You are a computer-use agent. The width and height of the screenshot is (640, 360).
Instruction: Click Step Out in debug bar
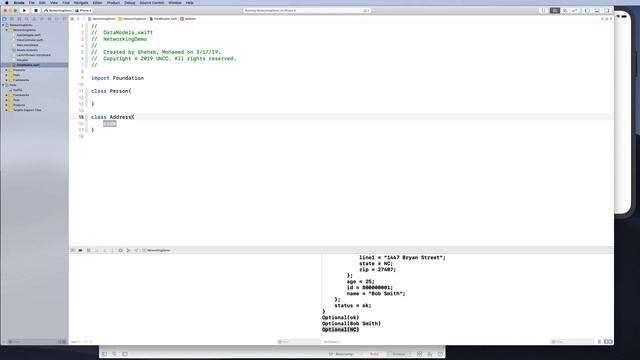[x=112, y=250]
